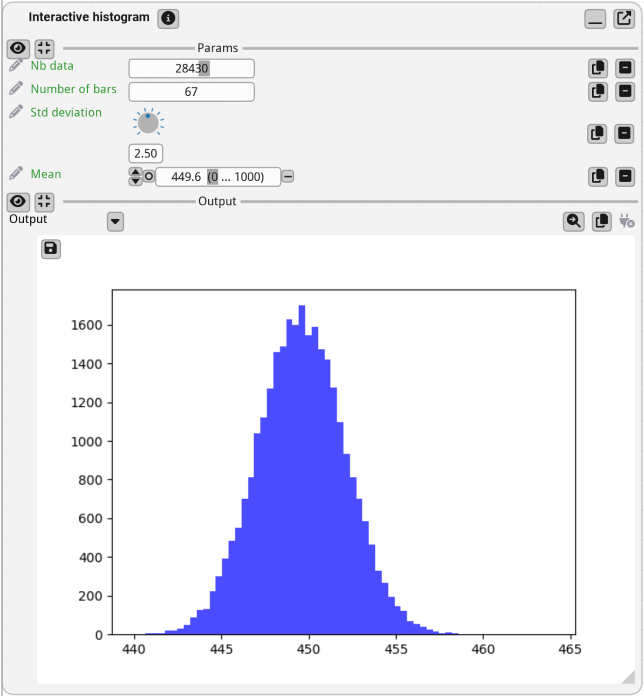Save the histogram plot image
644x696 pixels.
pyautogui.click(x=50, y=248)
